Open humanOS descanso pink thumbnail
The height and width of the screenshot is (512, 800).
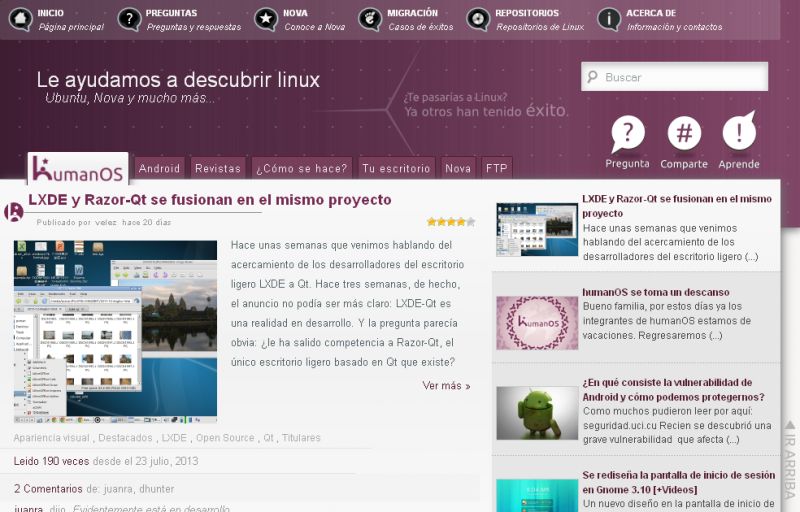pyautogui.click(x=537, y=323)
